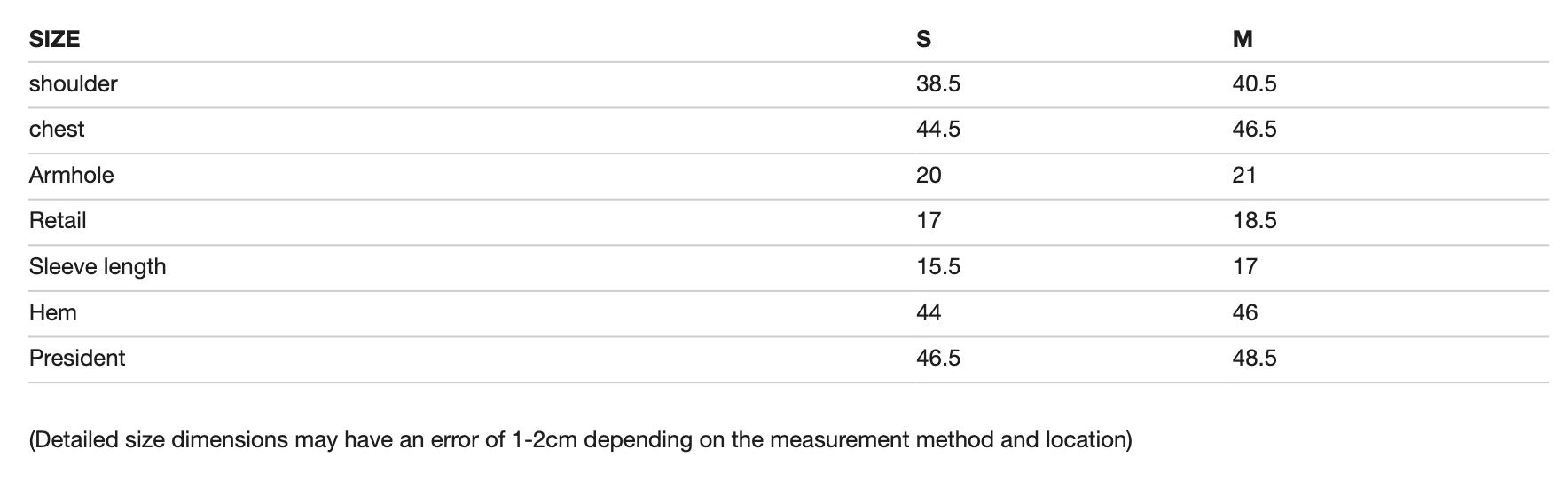The width and height of the screenshot is (1568, 481).
Task: Select the M size column header
Action: [1243, 39]
